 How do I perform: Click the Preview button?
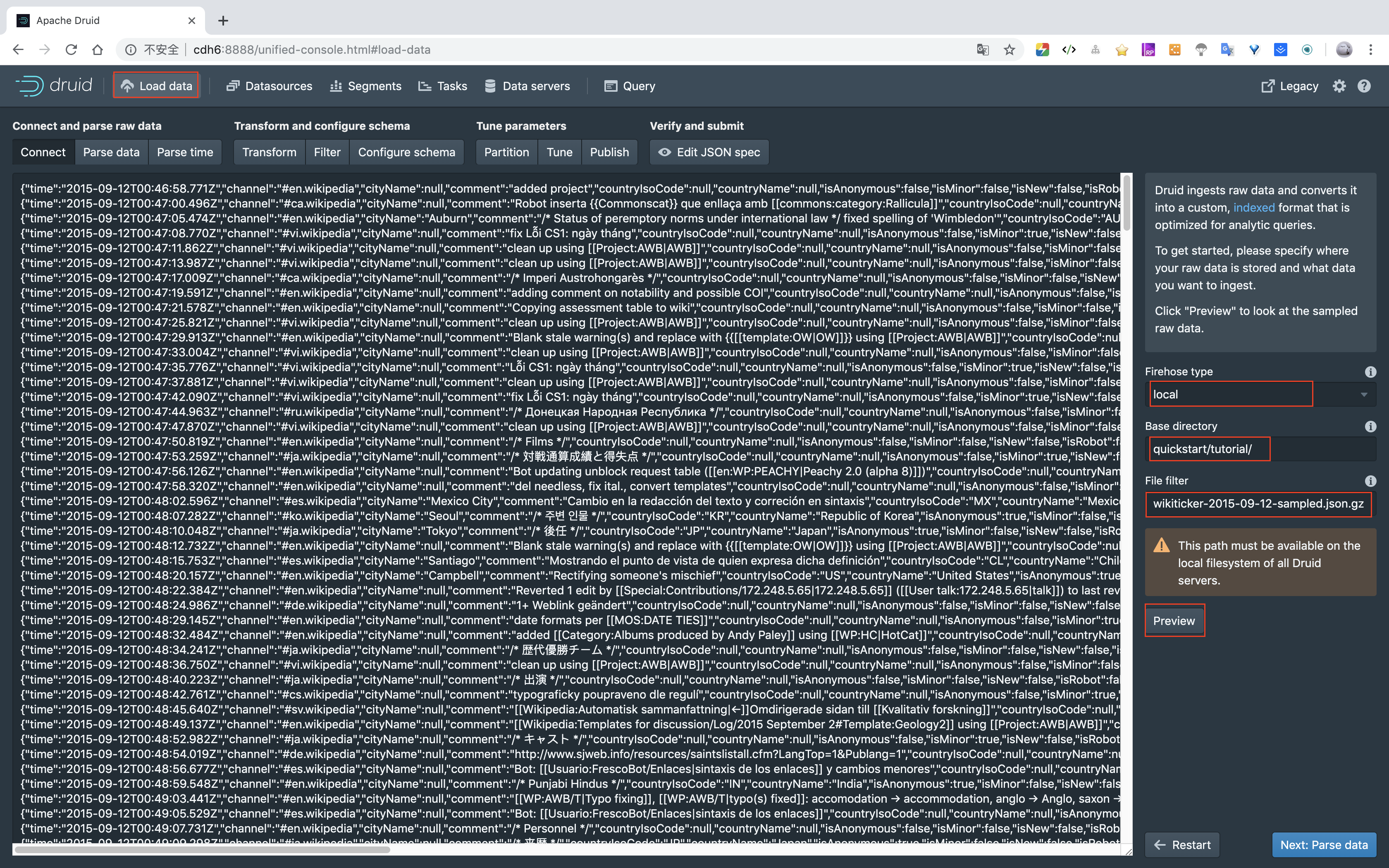[1174, 620]
